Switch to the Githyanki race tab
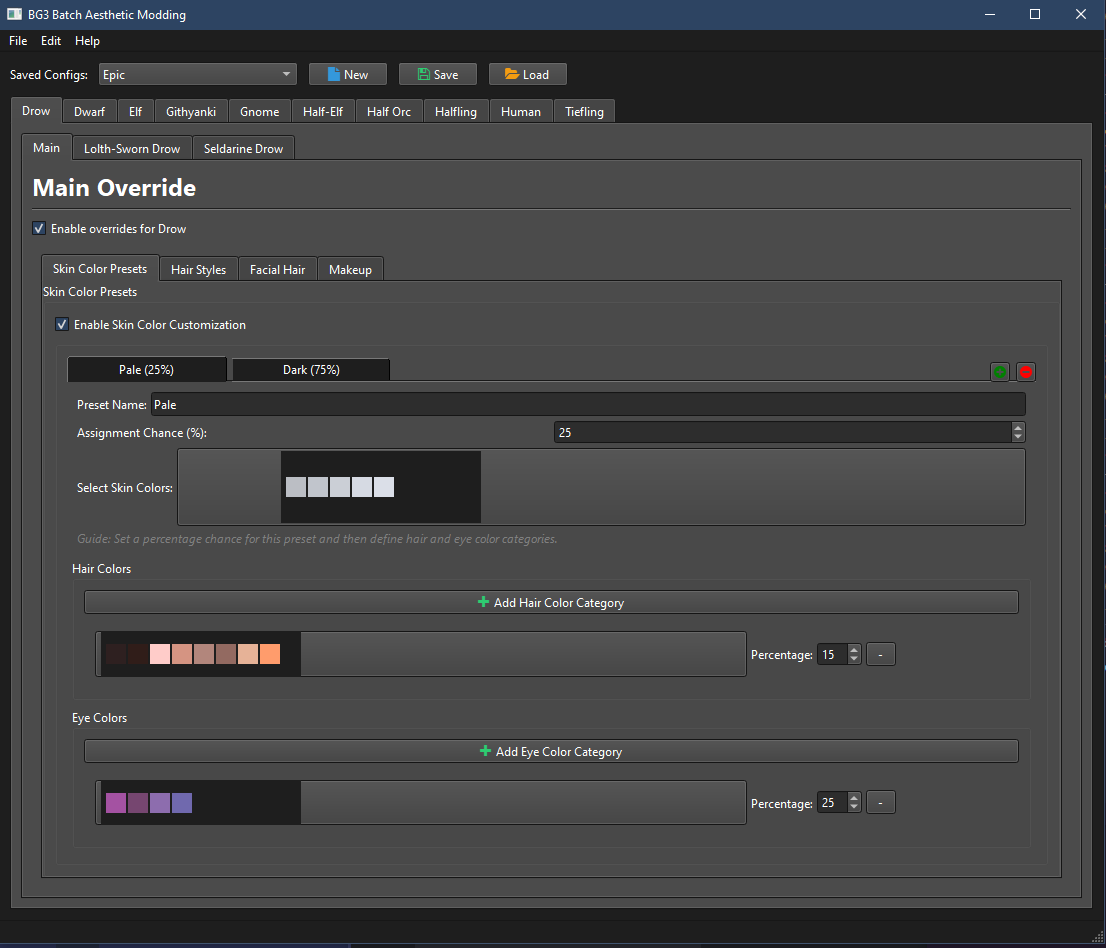The width and height of the screenshot is (1106, 948). 191,111
